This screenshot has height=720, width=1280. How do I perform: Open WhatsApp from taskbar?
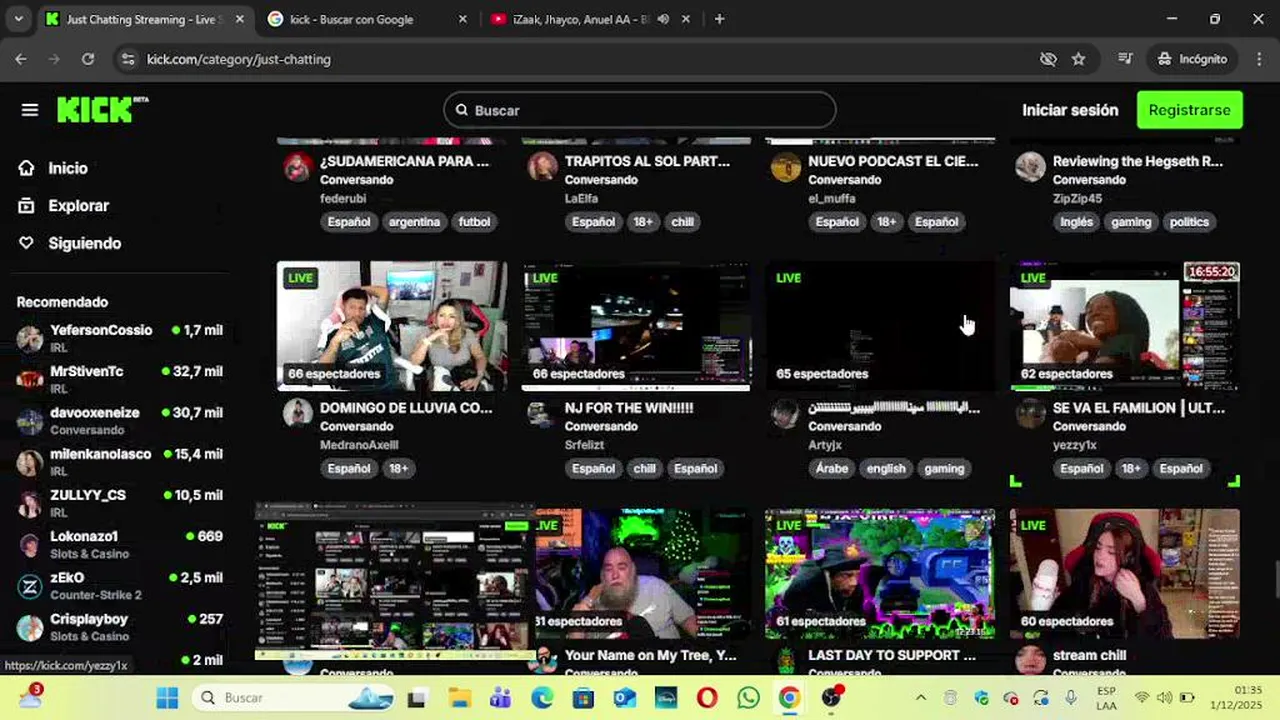(748, 698)
